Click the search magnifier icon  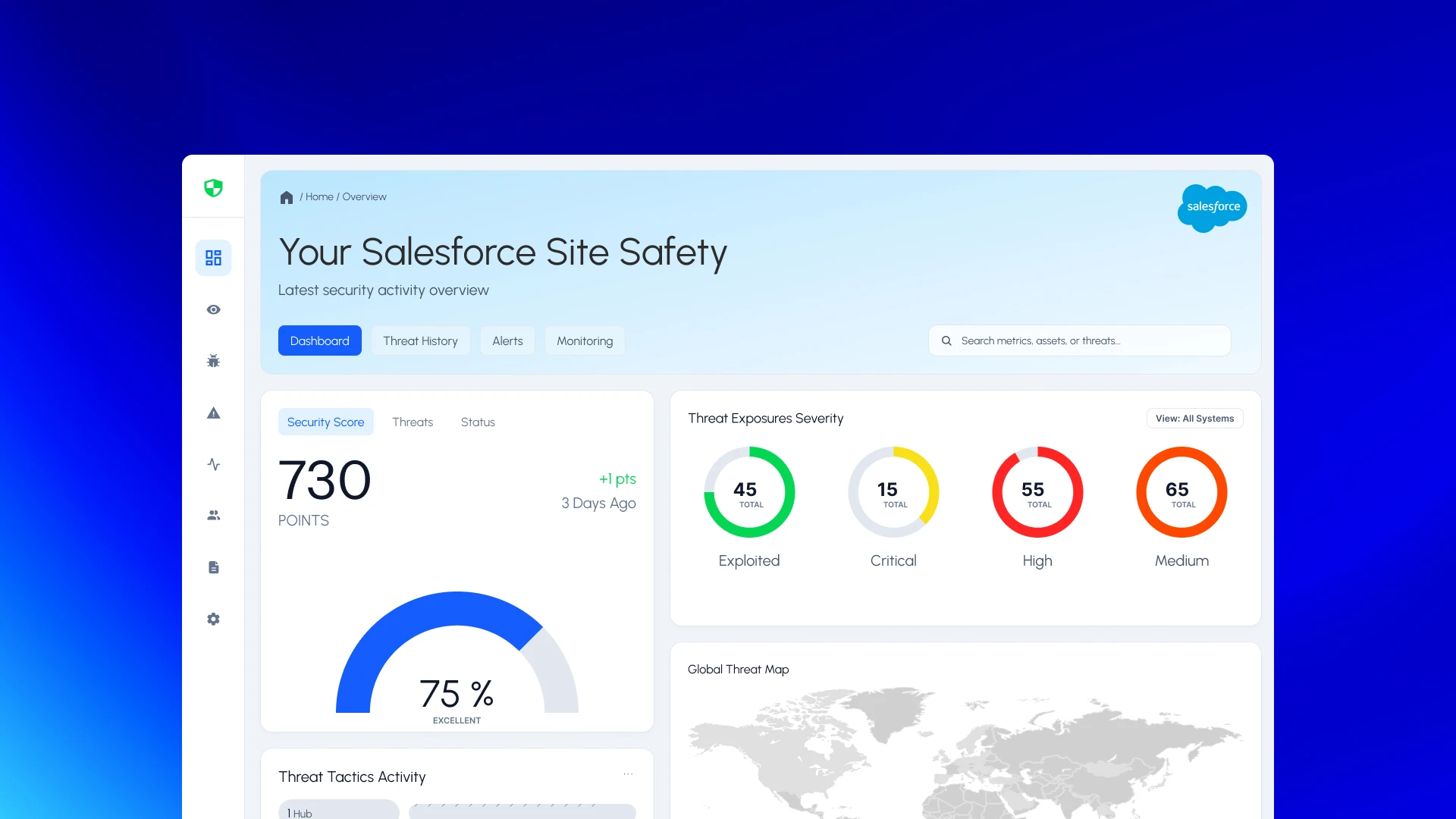pos(946,340)
